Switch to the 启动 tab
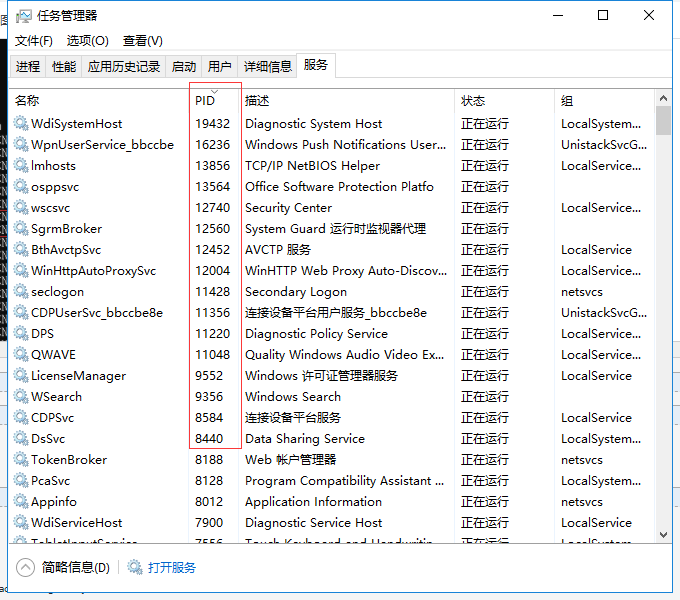680x600 pixels. pyautogui.click(x=183, y=67)
